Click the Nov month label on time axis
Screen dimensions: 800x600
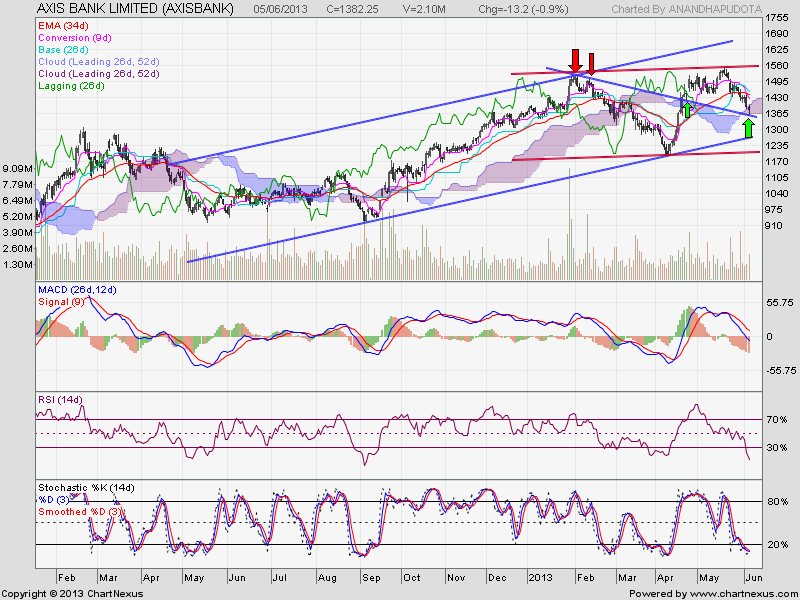pos(456,578)
